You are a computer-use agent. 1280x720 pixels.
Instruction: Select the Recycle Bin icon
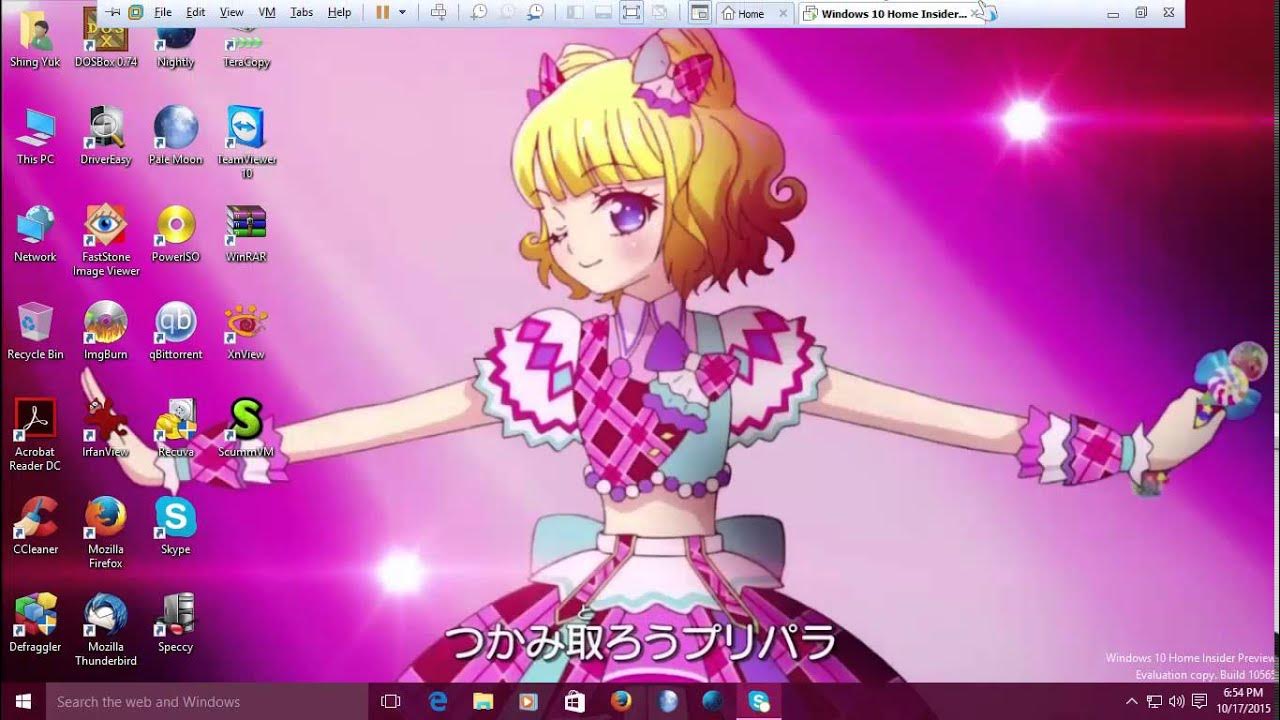(35, 331)
